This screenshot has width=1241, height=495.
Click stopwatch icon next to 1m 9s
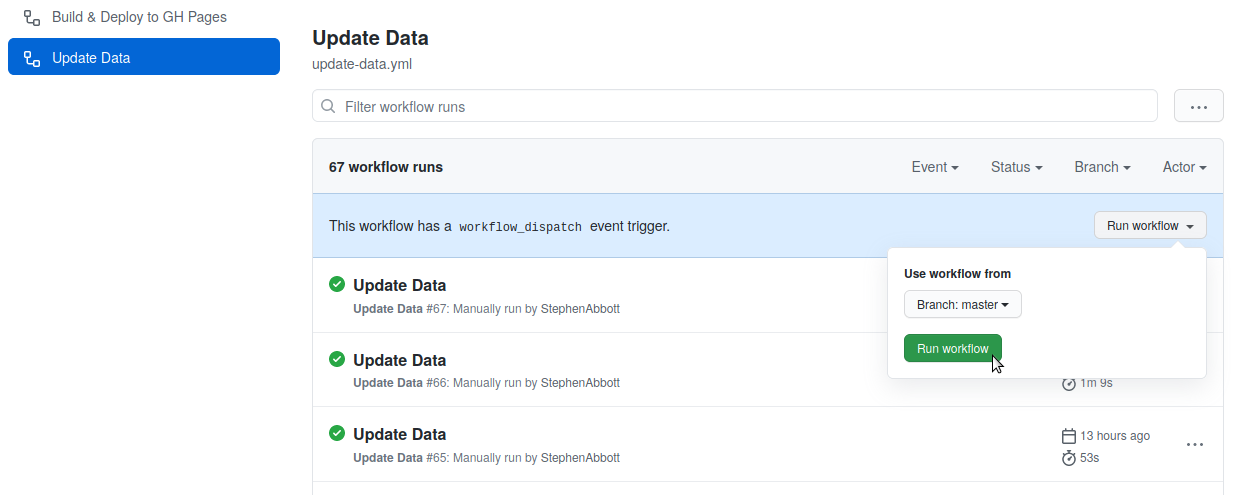coord(1068,383)
